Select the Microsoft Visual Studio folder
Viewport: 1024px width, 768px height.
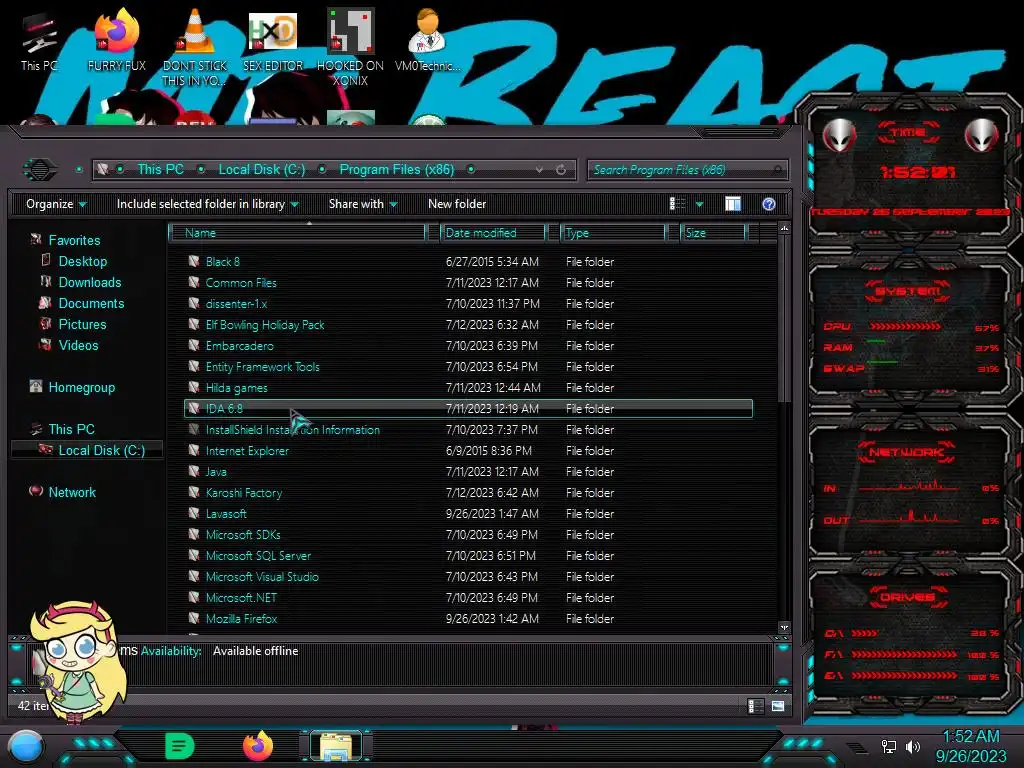(468, 577)
